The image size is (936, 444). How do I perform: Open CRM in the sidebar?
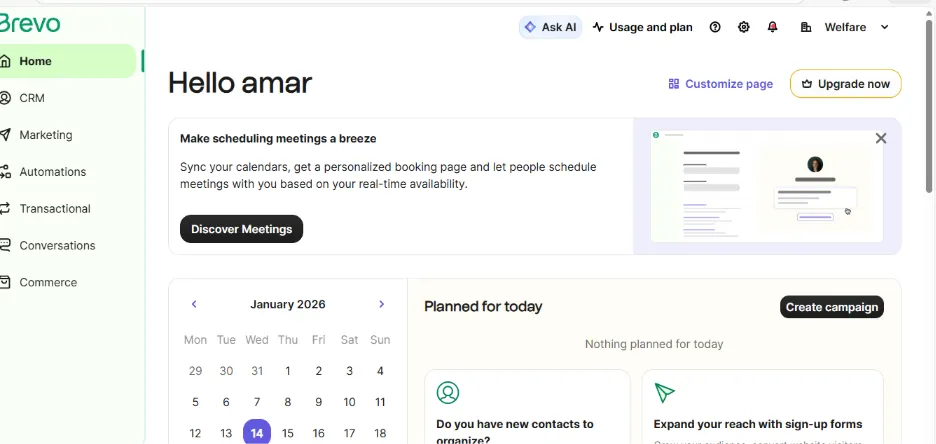pos(32,98)
